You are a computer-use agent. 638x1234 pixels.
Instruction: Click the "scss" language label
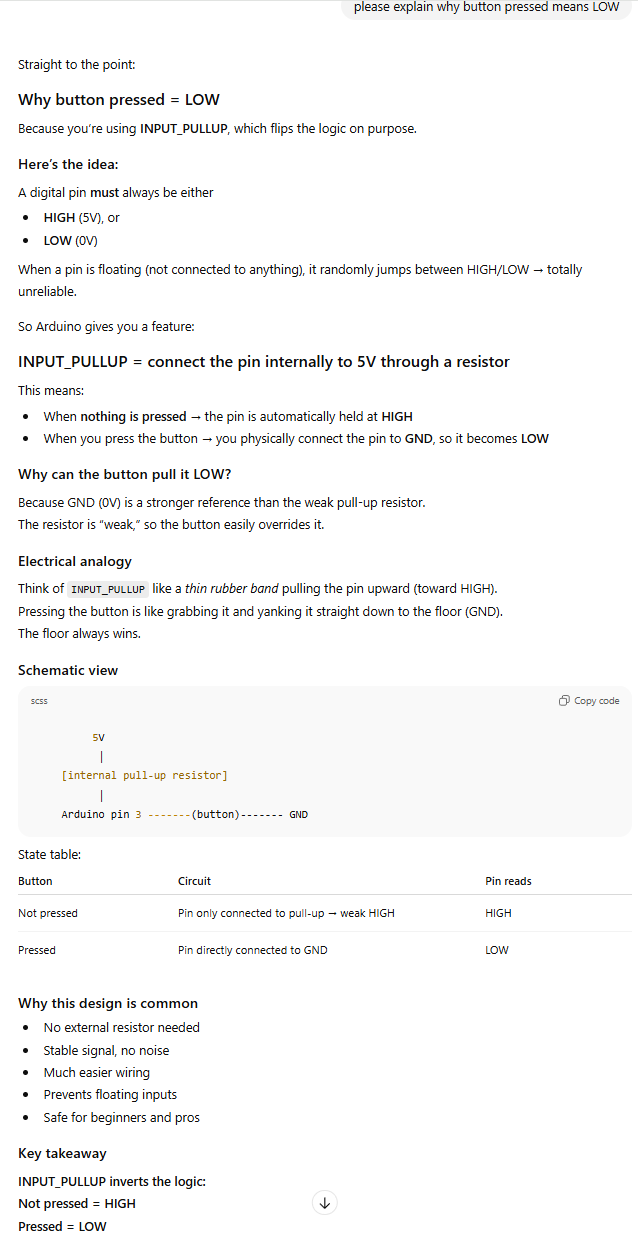(x=39, y=701)
